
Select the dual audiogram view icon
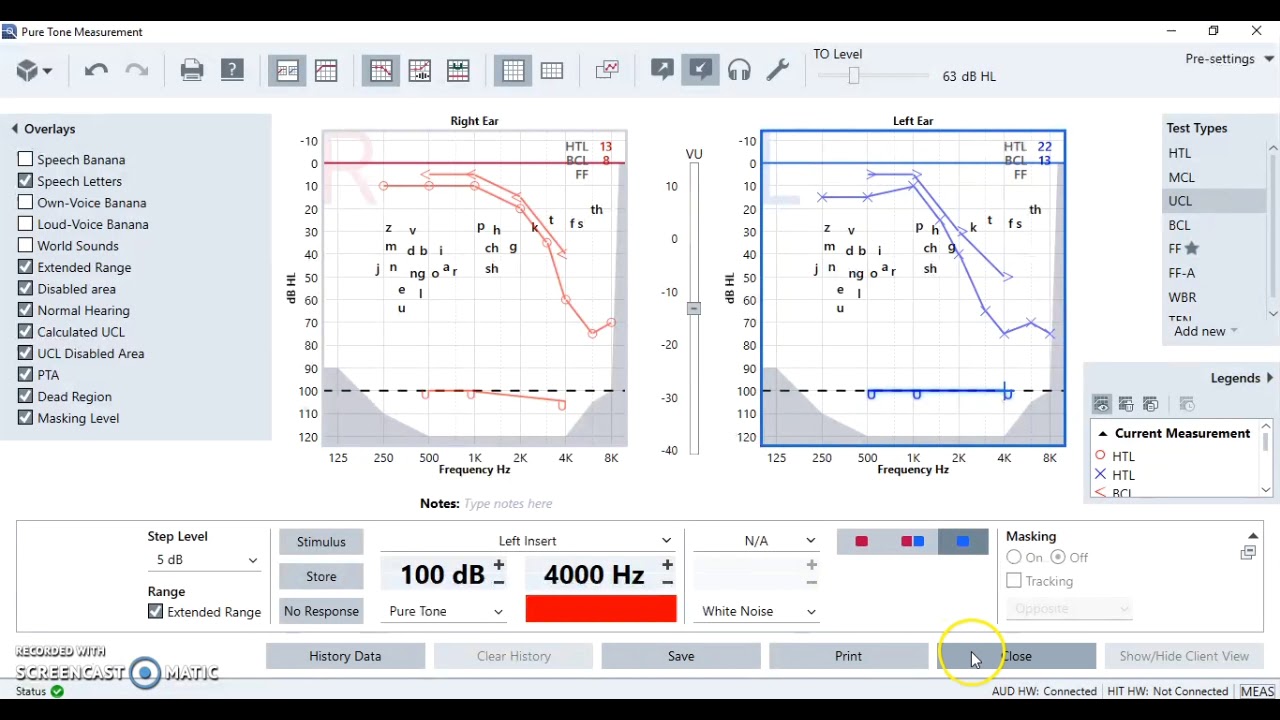(x=287, y=71)
